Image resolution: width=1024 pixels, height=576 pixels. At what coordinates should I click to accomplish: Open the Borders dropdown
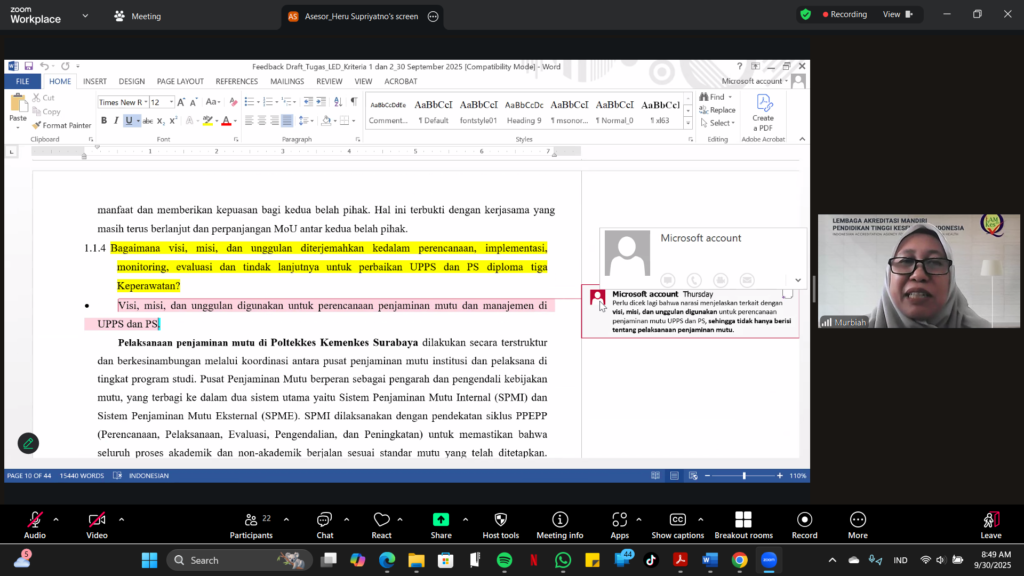click(x=353, y=121)
